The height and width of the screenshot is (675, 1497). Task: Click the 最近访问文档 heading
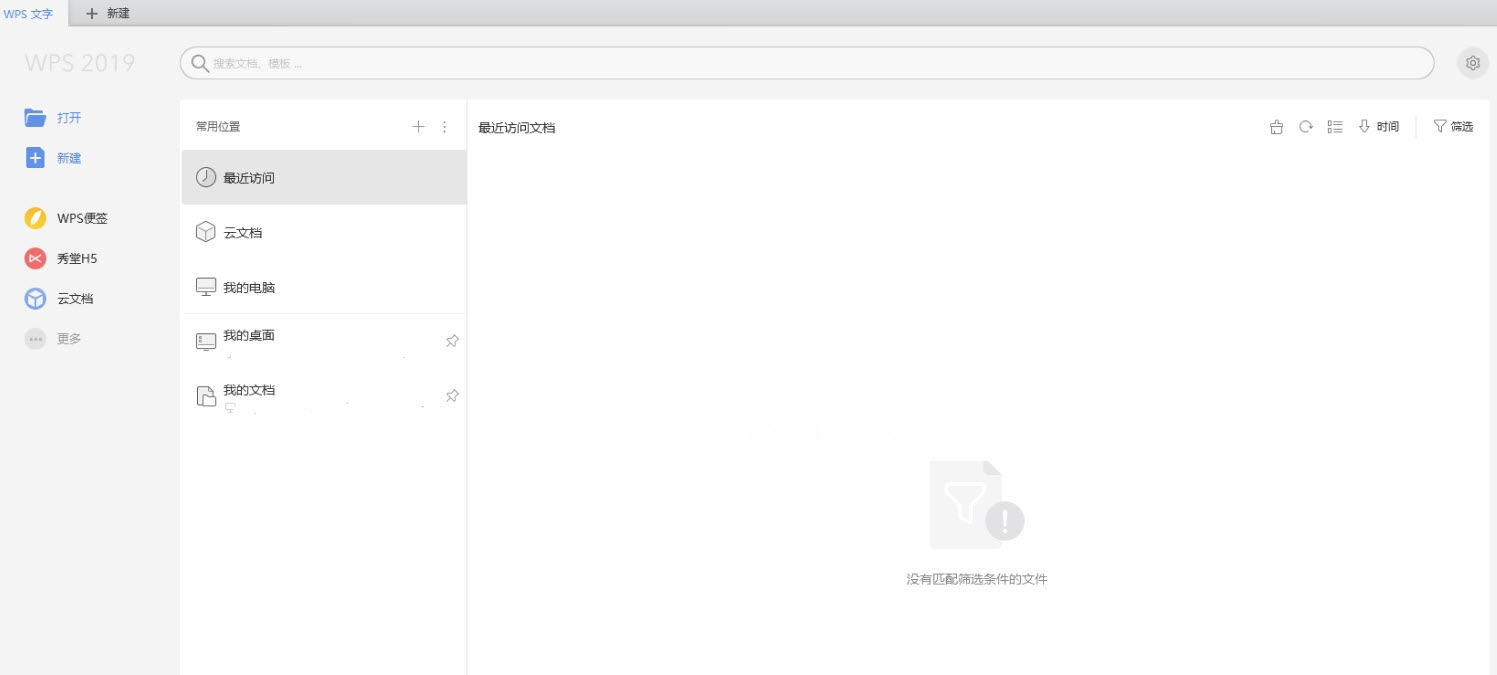point(517,128)
